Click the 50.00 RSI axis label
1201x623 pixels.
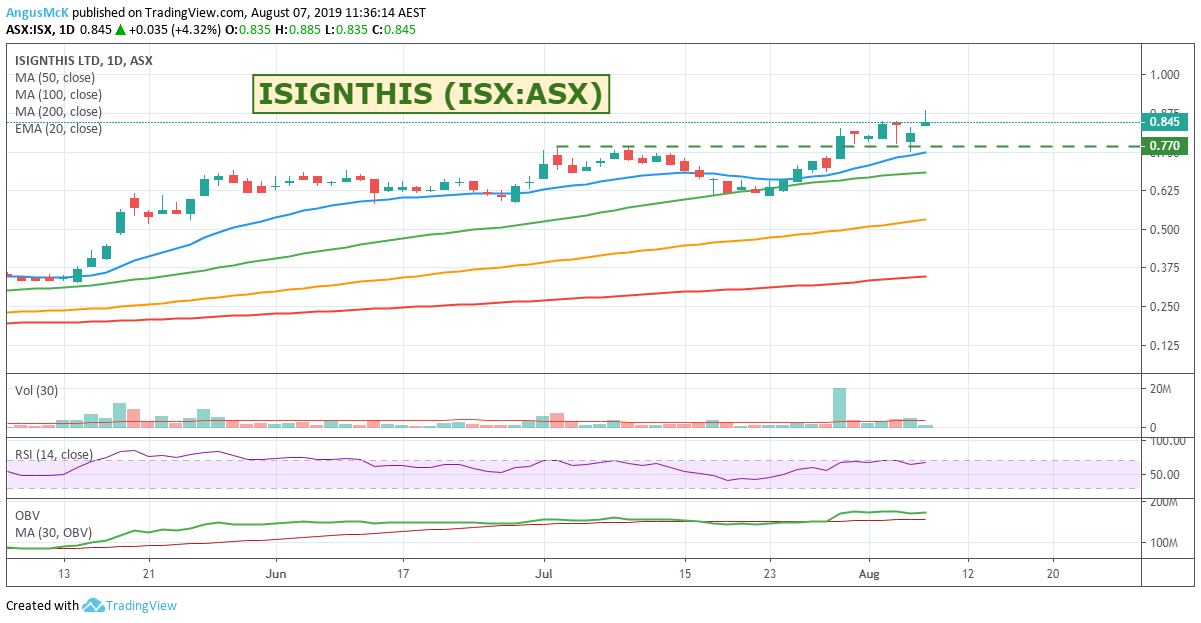[1164, 474]
